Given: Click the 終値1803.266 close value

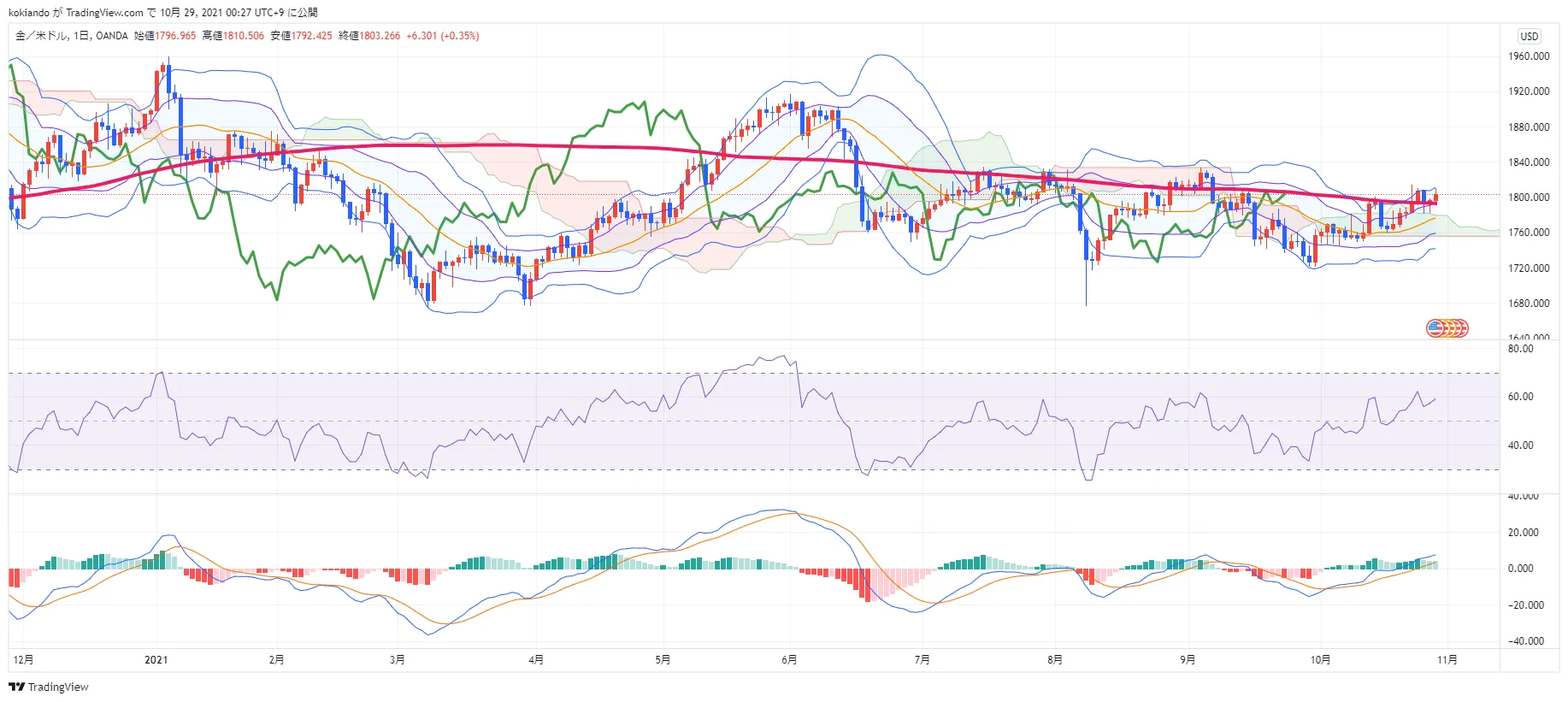Looking at the screenshot, I should [369, 36].
